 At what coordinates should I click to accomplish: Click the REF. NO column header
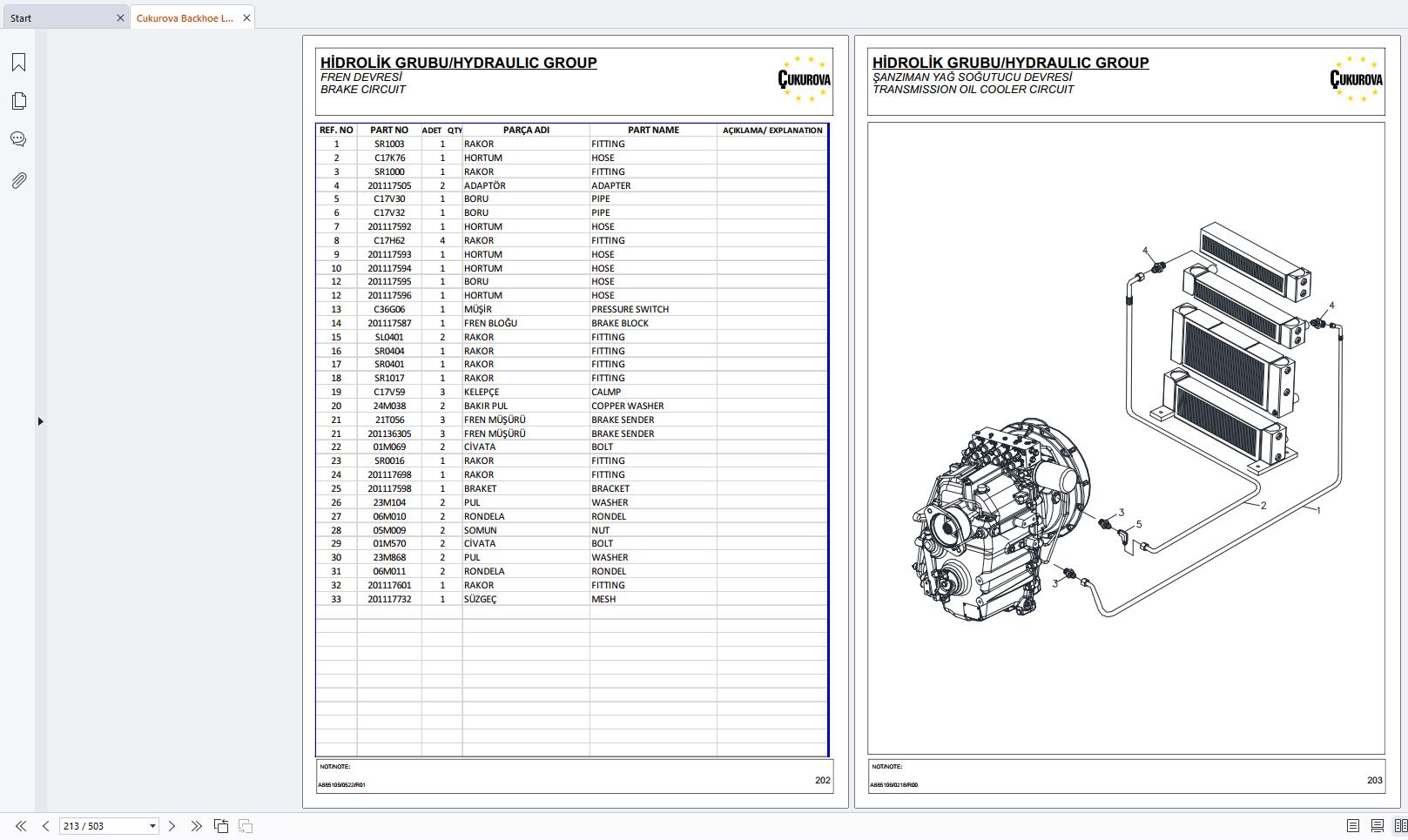point(336,130)
